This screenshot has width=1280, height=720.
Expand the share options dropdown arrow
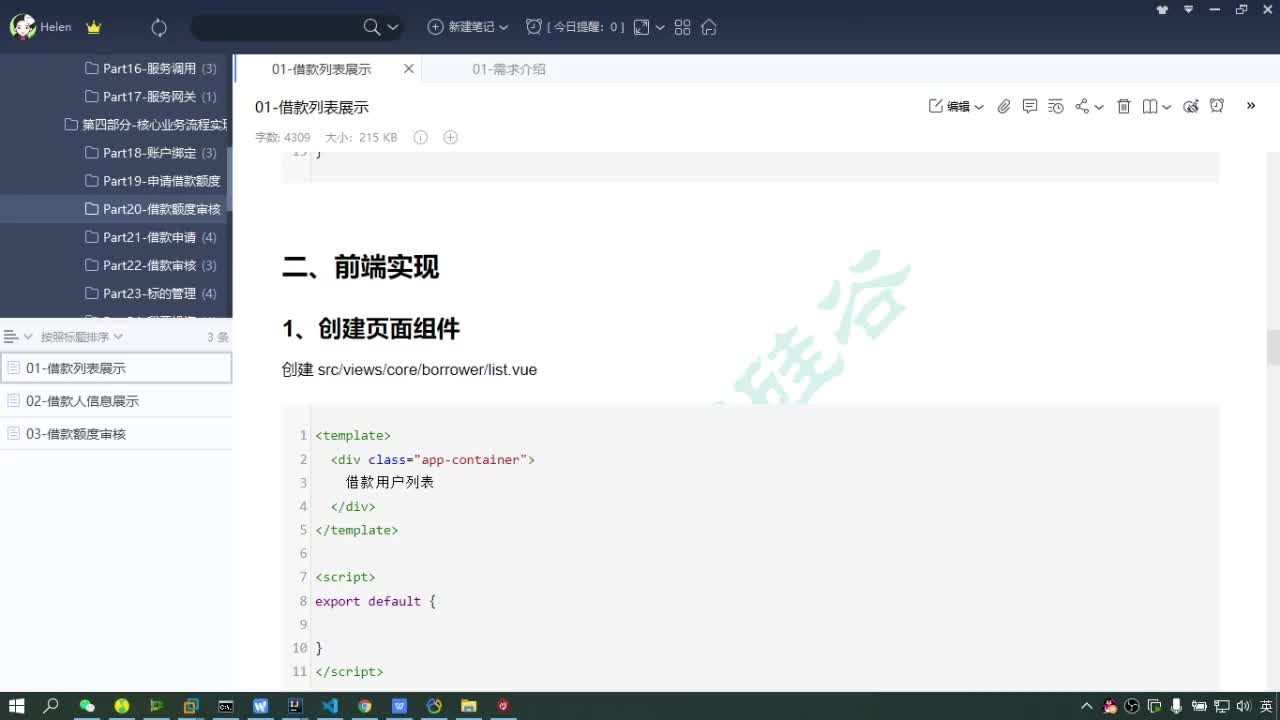(x=1099, y=107)
